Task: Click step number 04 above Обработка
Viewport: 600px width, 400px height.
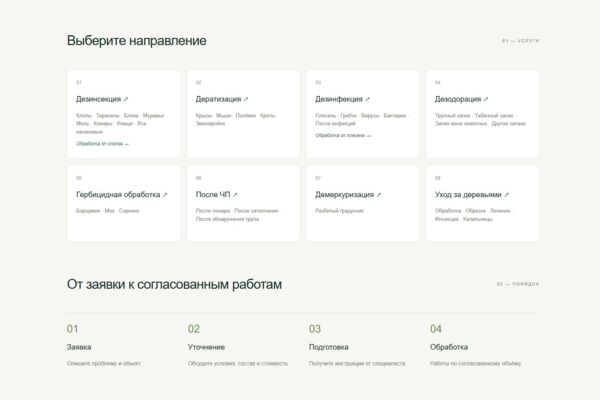Action: click(436, 329)
